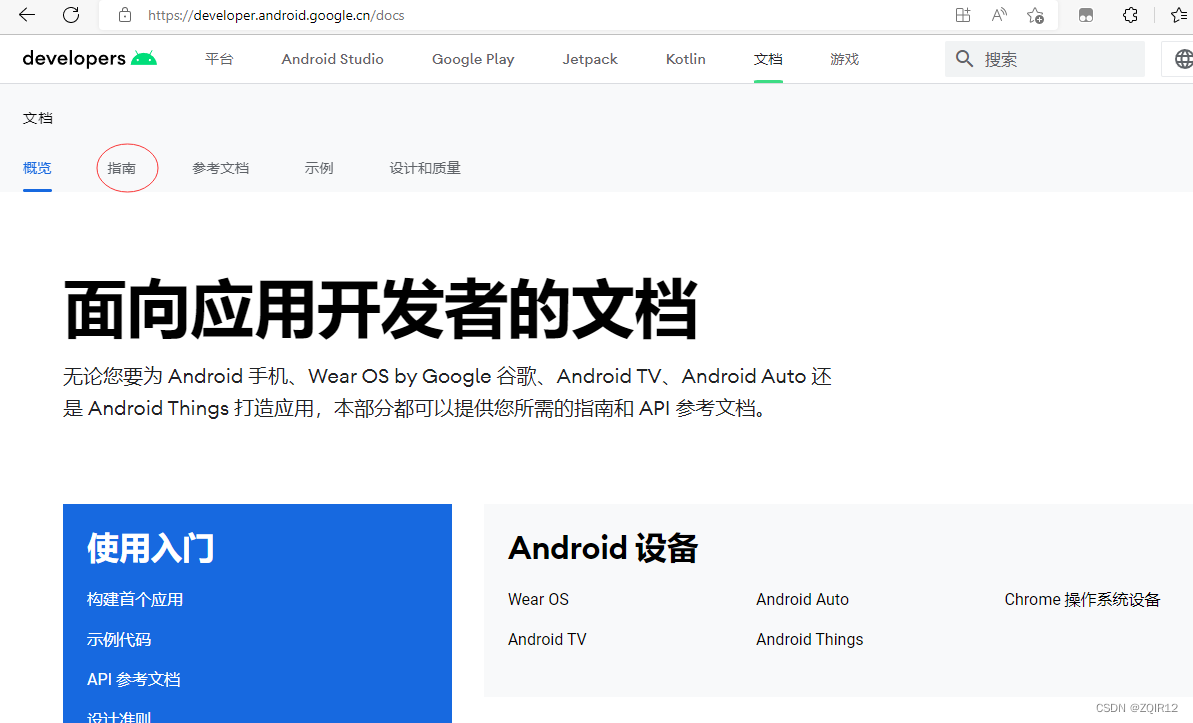The image size is (1193, 723).
Task: Navigate to Google Play section
Action: coord(472,59)
